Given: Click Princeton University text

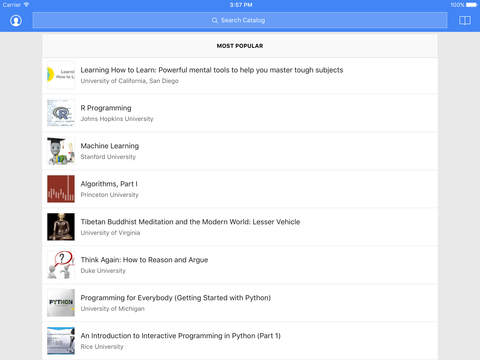Looking at the screenshot, I should (x=109, y=195).
